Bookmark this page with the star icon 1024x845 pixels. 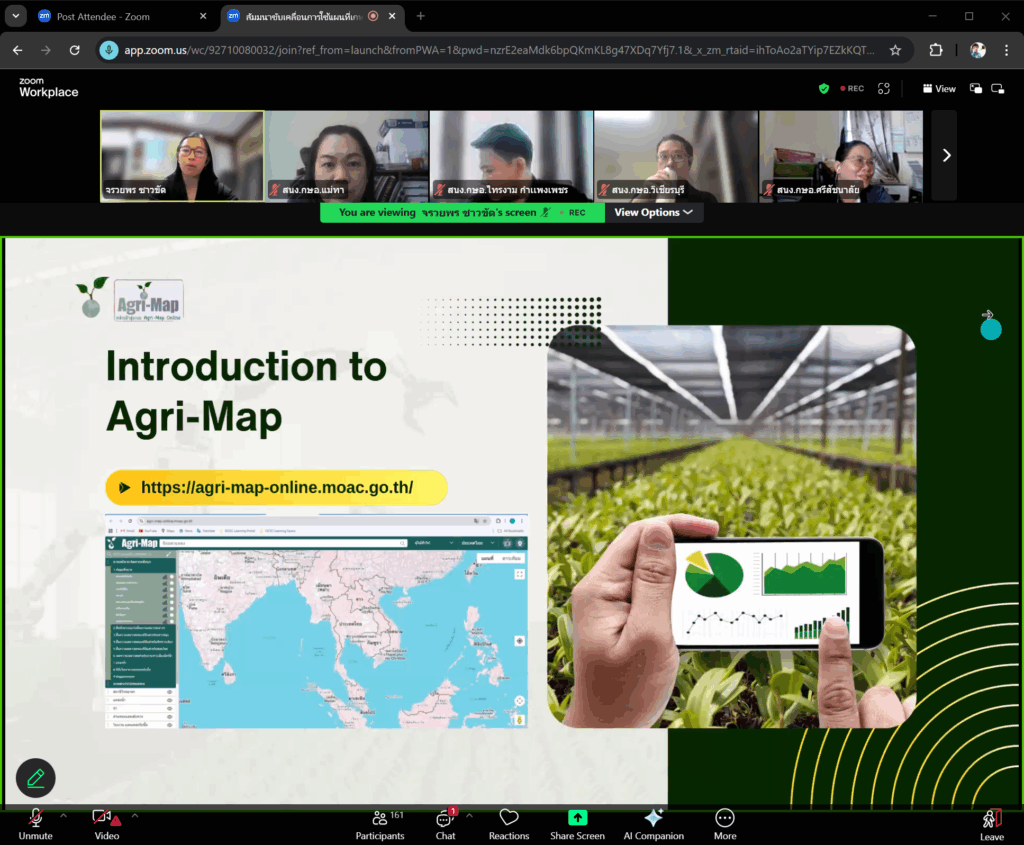895,50
